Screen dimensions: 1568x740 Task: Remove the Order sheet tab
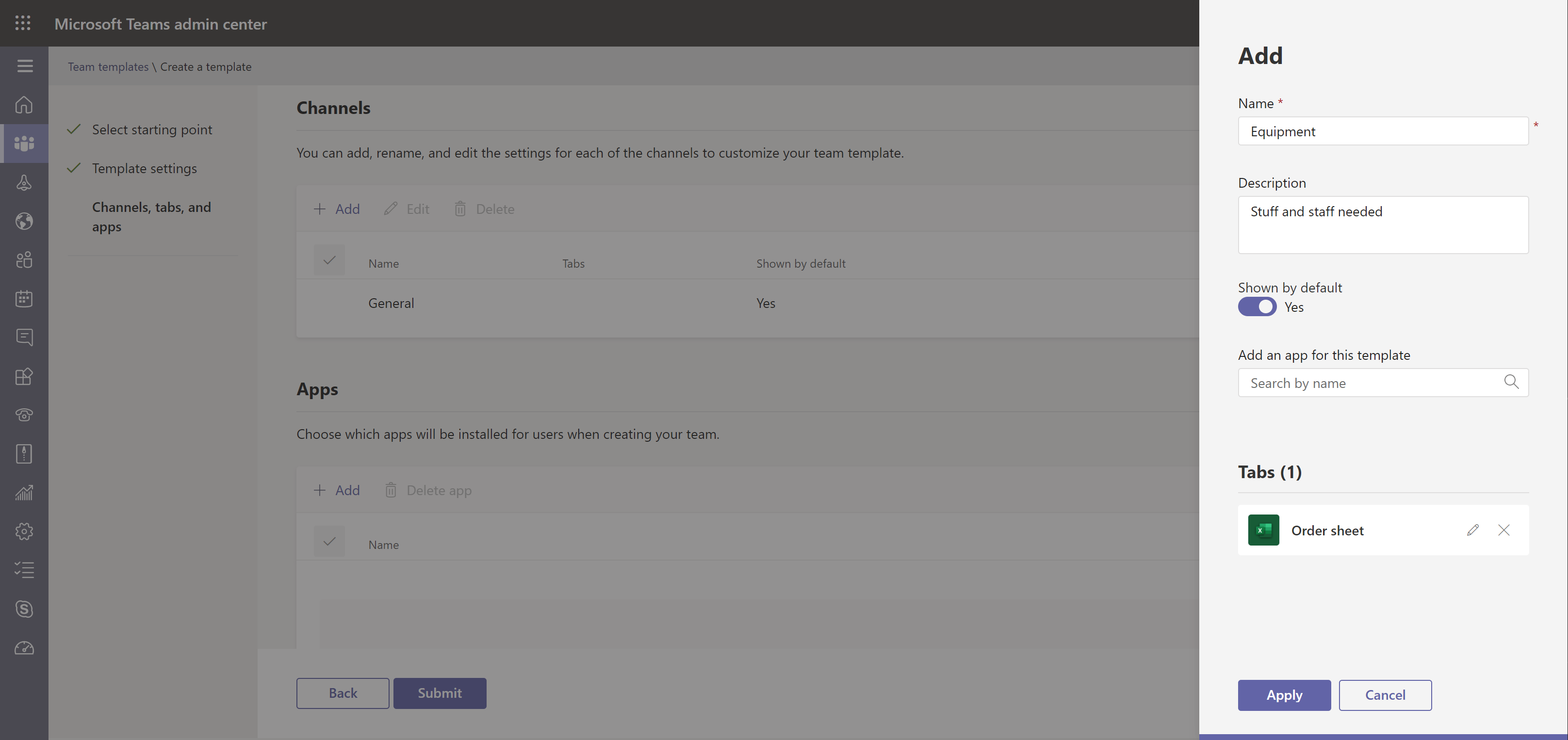point(1503,530)
